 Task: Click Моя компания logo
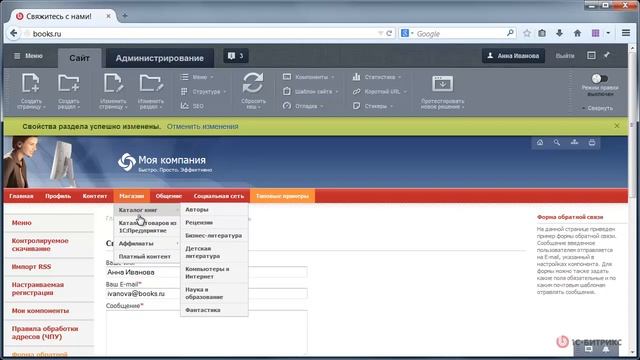click(165, 163)
